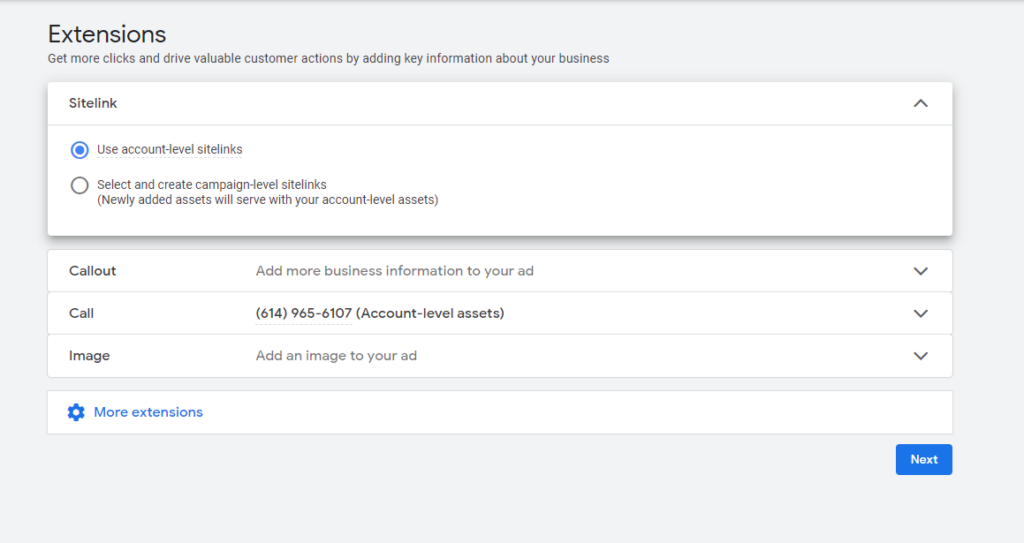1024x543 pixels.
Task: Click the (614) 965-6107 phone number text
Action: (x=304, y=314)
